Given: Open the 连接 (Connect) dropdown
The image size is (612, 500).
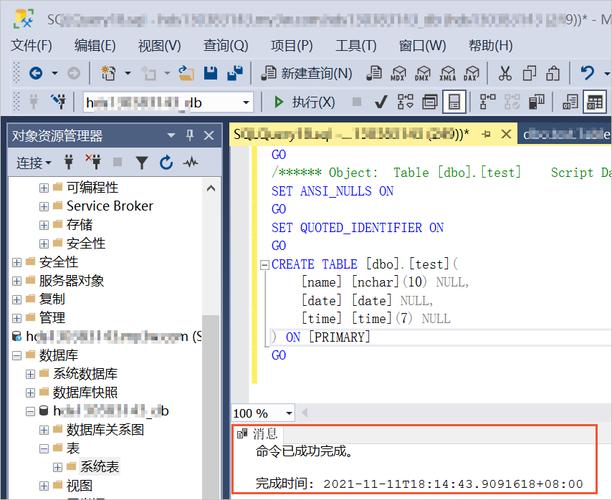Looking at the screenshot, I should 35,162.
